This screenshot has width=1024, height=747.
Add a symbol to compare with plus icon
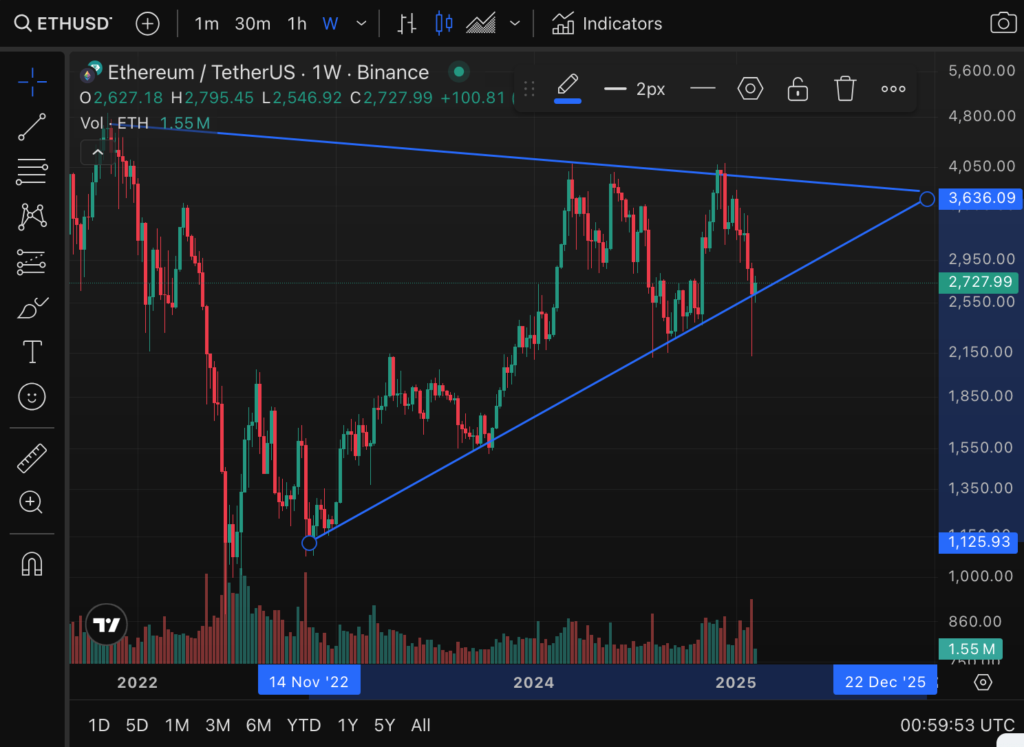pos(148,24)
